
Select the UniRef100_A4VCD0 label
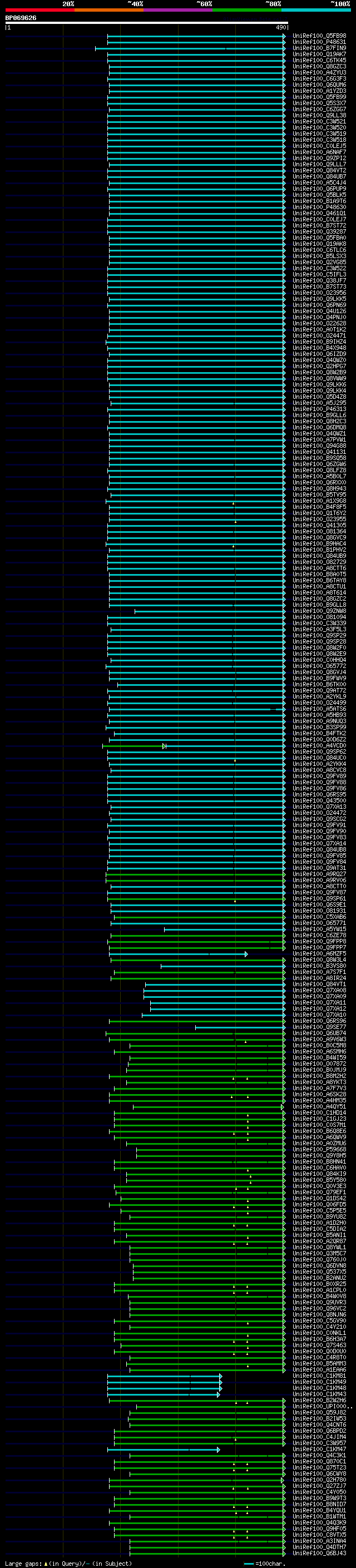[319, 746]
